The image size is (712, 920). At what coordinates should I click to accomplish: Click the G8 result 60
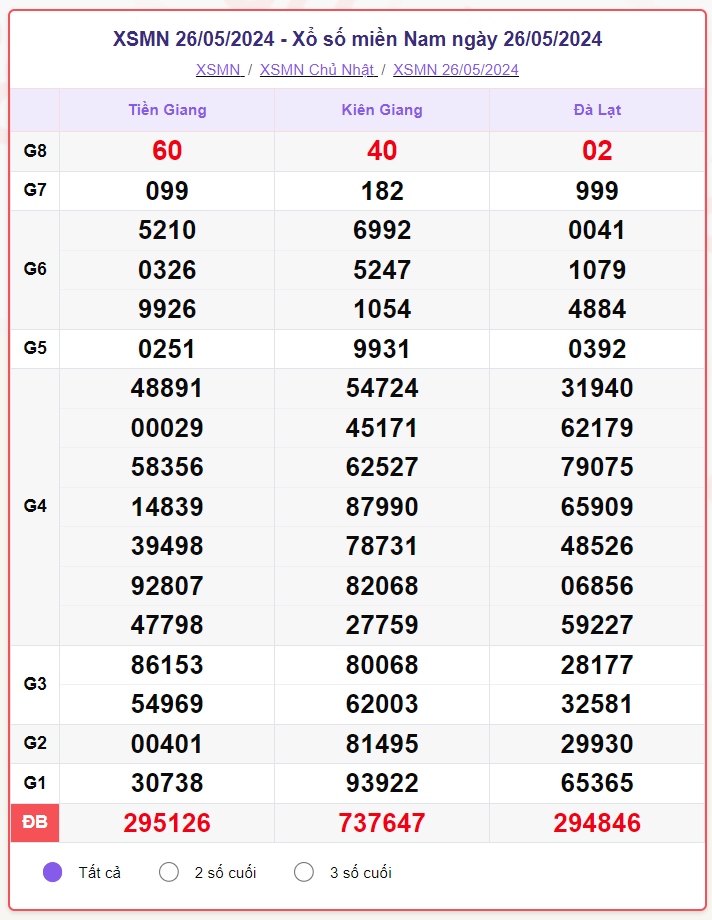click(x=167, y=151)
